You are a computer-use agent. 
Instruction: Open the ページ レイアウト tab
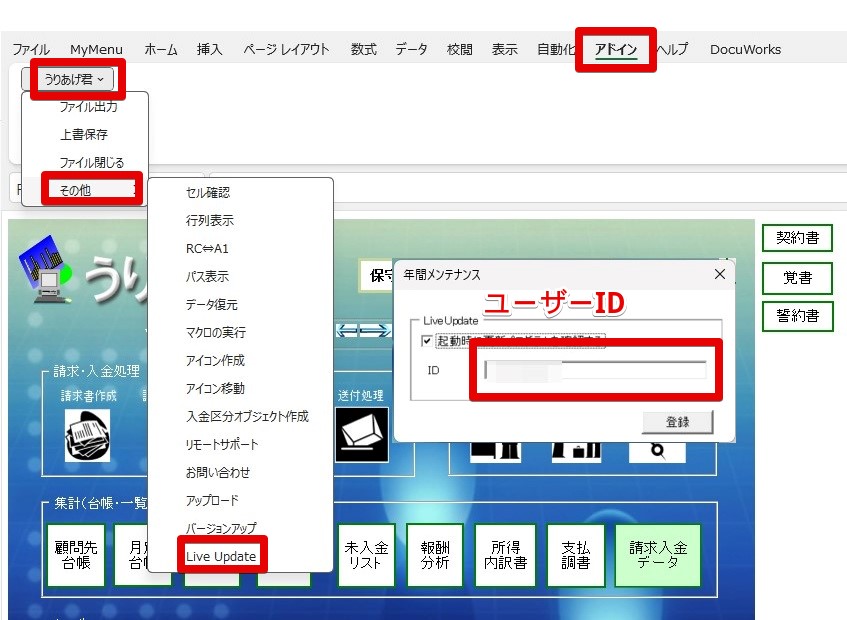coord(286,49)
